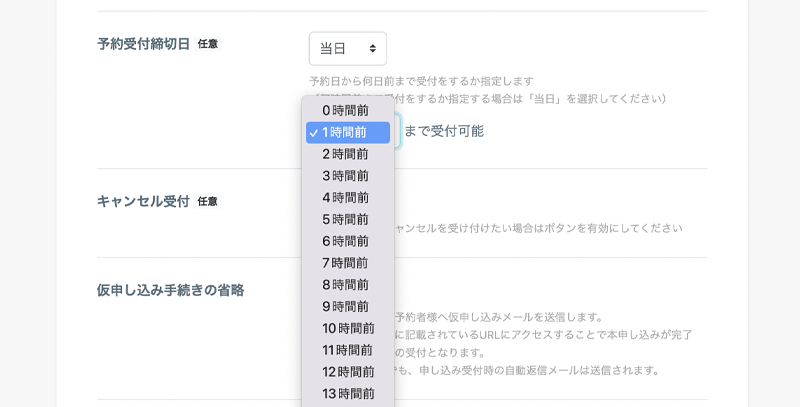Choose the checked 1時間前 option
Screen dimensions: 800x407
(346, 132)
